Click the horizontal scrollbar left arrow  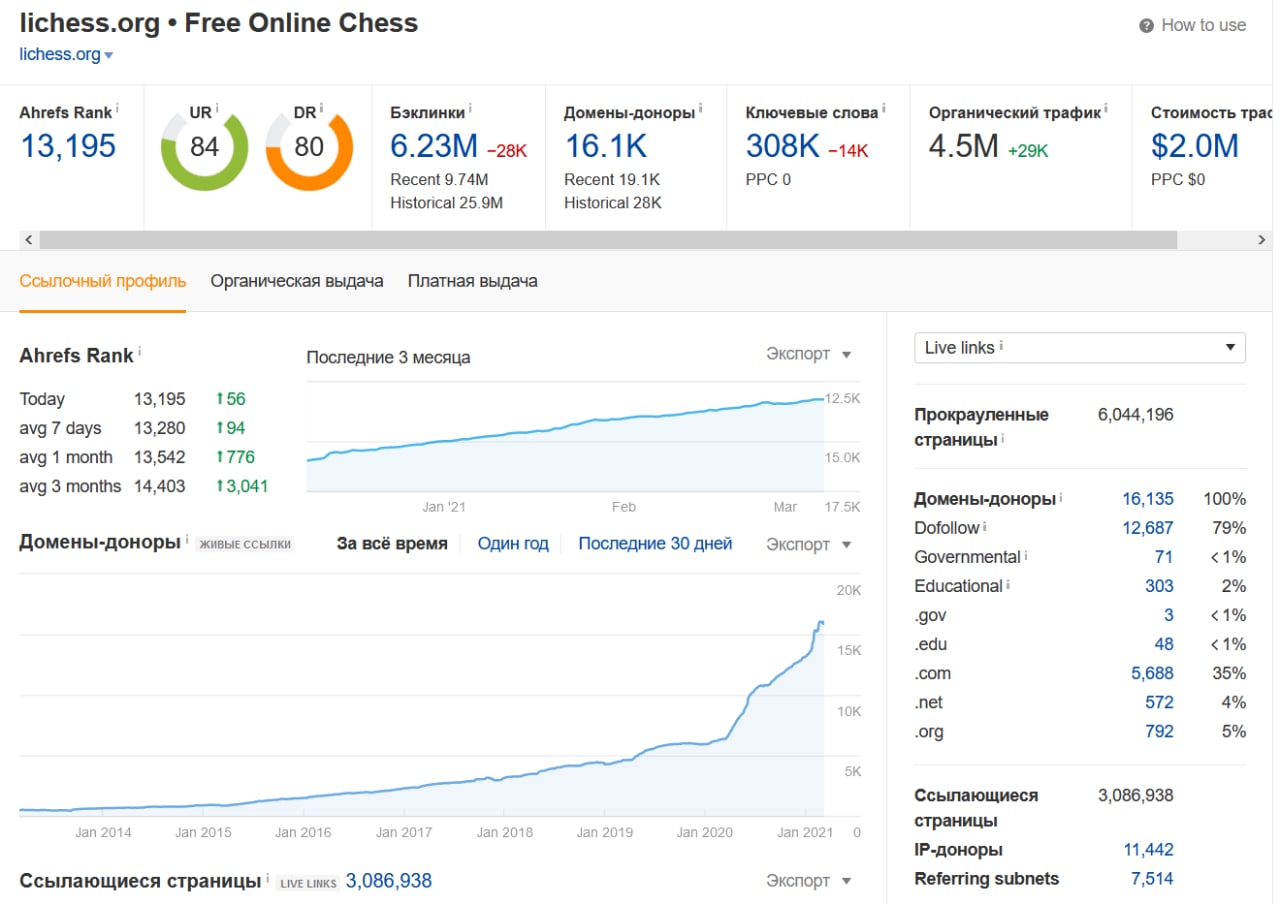[x=28, y=240]
